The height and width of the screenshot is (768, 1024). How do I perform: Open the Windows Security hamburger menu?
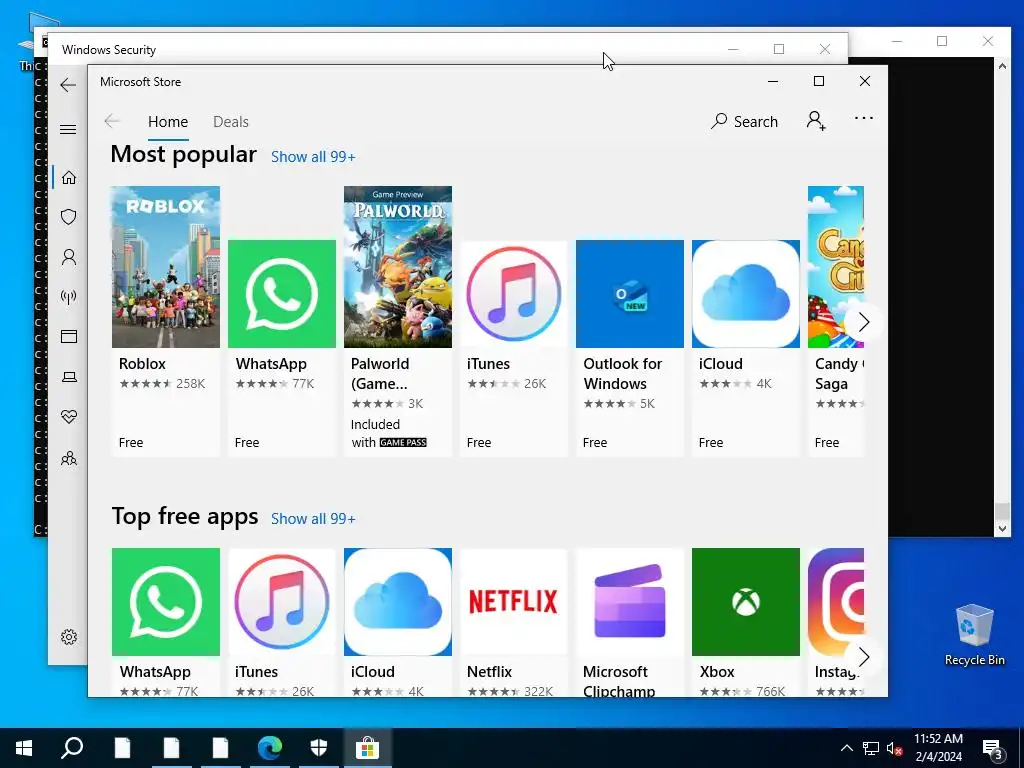[x=68, y=129]
